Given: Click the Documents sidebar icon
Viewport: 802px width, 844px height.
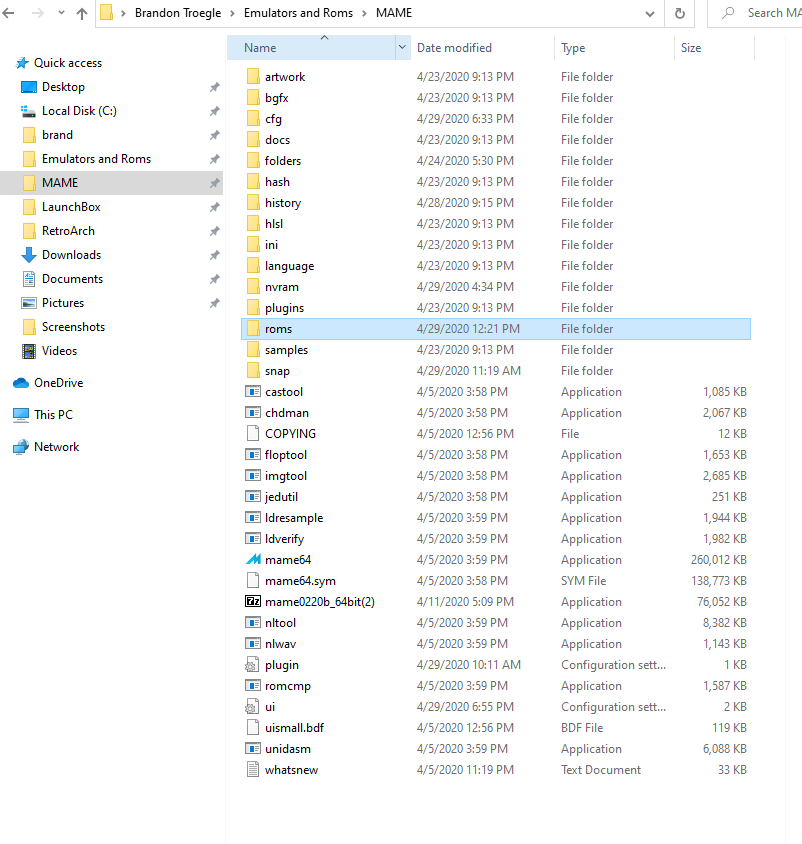Looking at the screenshot, I should tap(29, 279).
